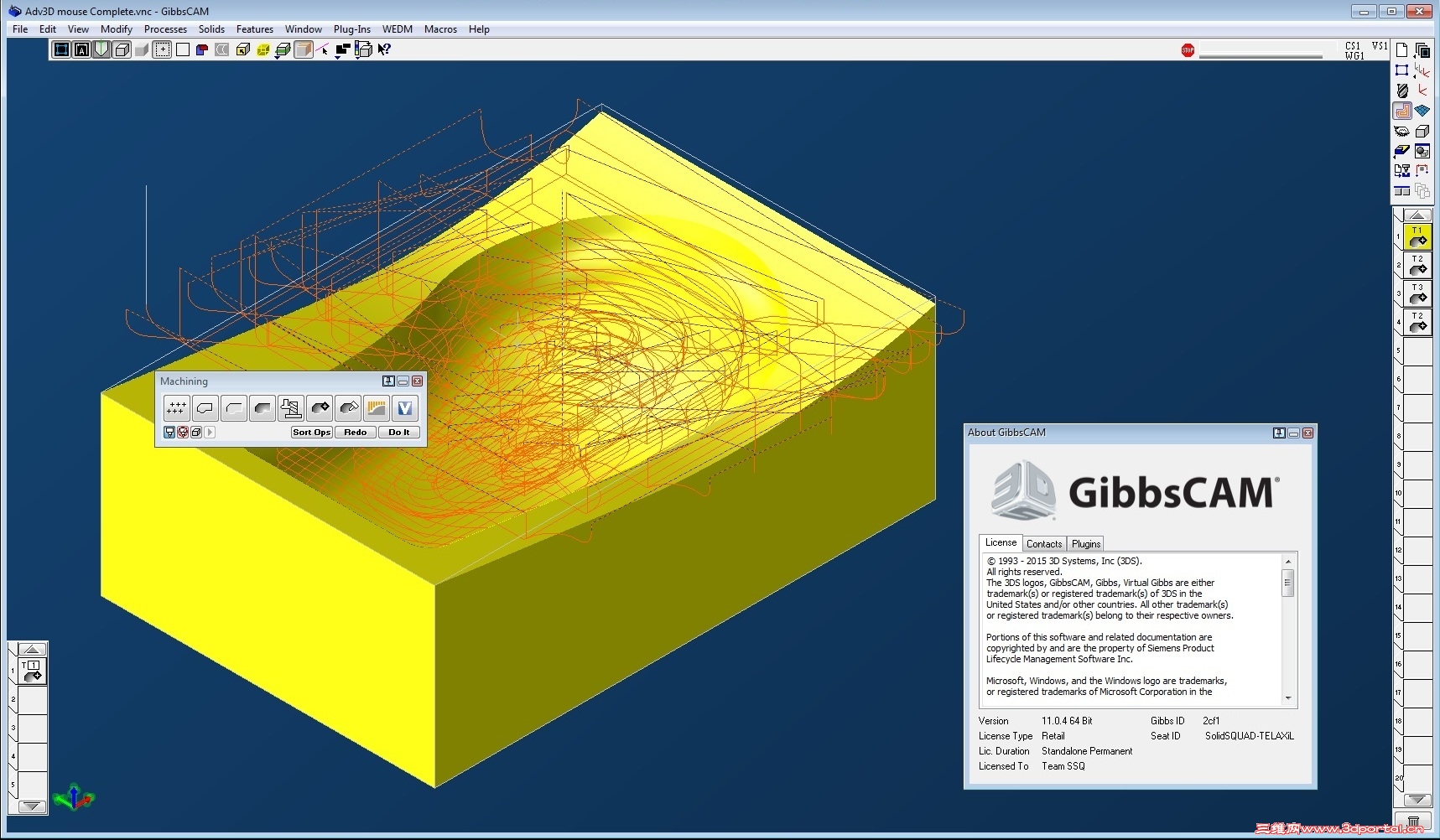Click the process list up arrow

coord(32,649)
